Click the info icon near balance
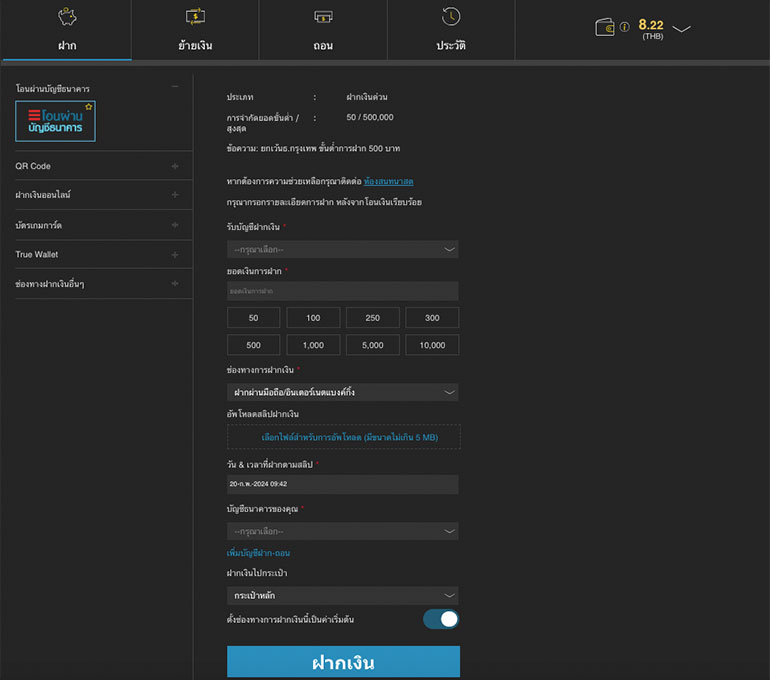Image resolution: width=770 pixels, height=680 pixels. click(x=625, y=28)
